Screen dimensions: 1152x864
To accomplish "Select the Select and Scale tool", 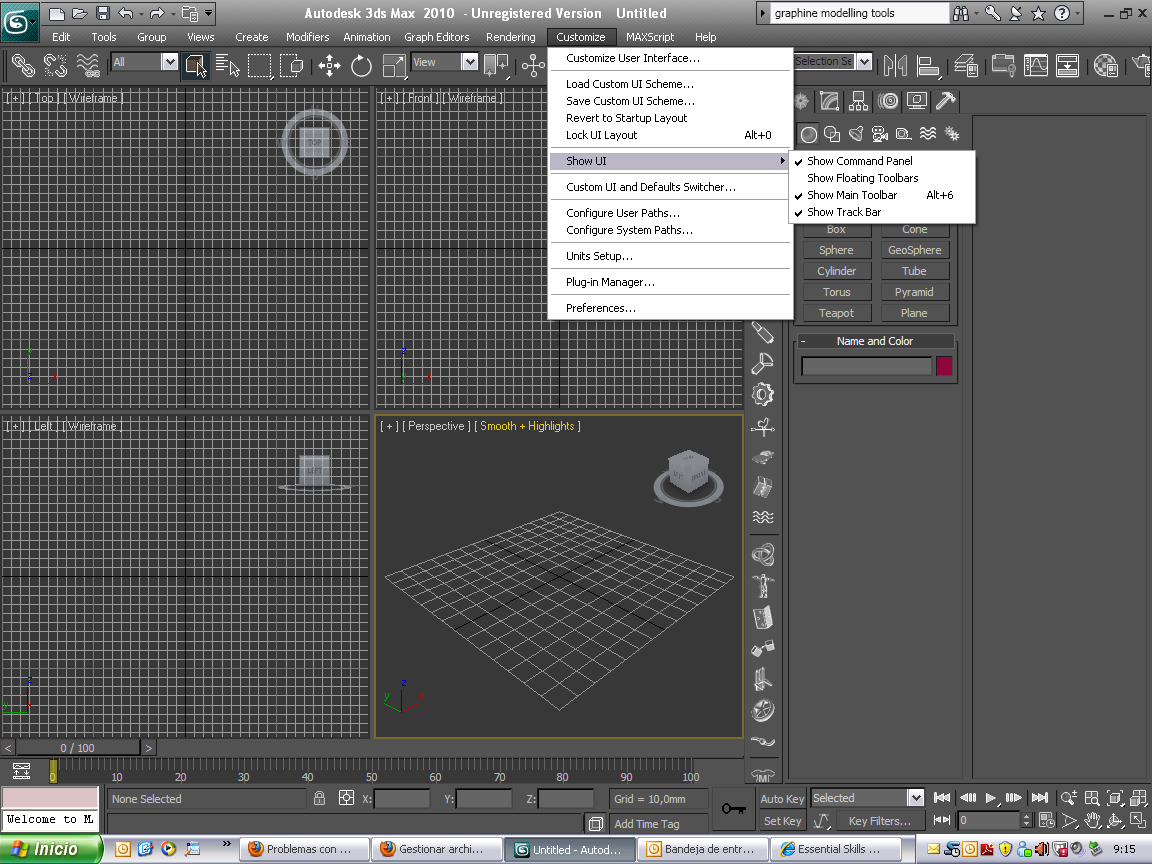I will coord(394,66).
